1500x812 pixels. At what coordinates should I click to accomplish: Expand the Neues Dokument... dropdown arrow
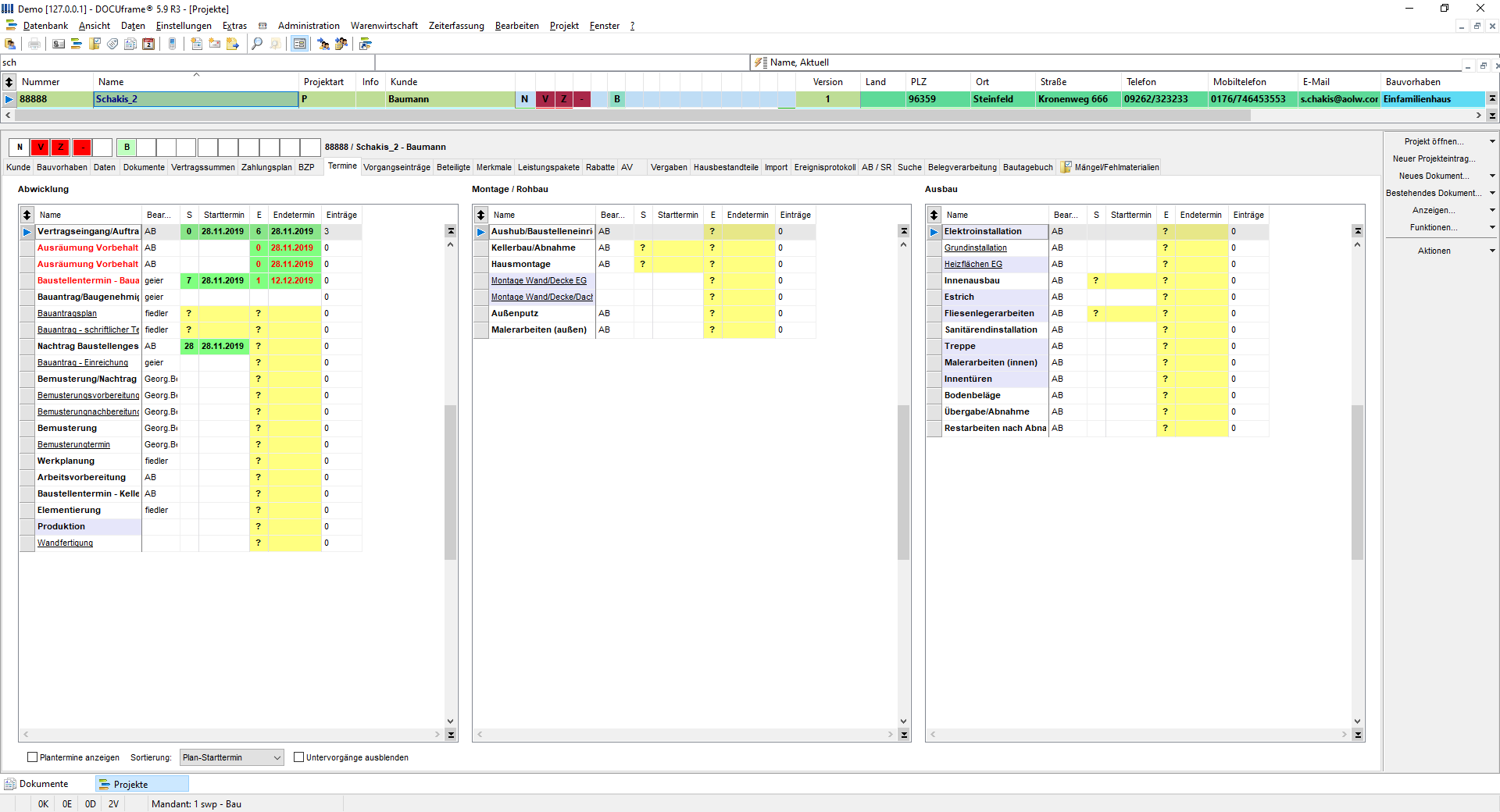pyautogui.click(x=1492, y=176)
